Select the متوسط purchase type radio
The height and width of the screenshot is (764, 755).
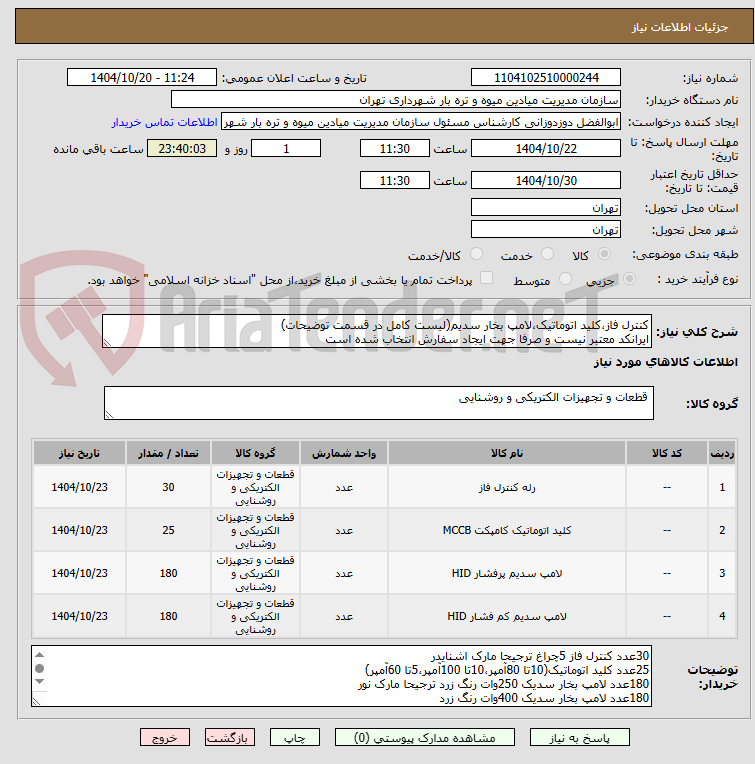pos(566,279)
